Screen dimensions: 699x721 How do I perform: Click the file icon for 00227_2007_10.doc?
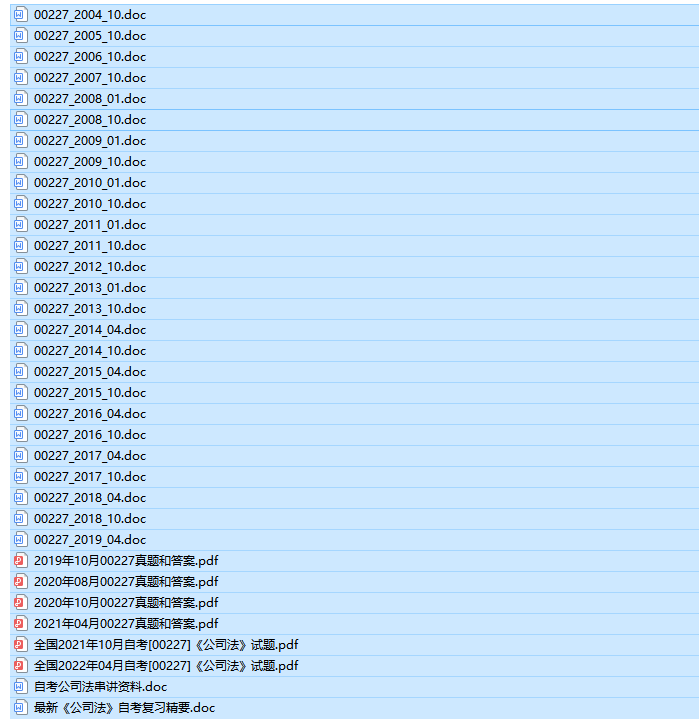click(x=20, y=78)
